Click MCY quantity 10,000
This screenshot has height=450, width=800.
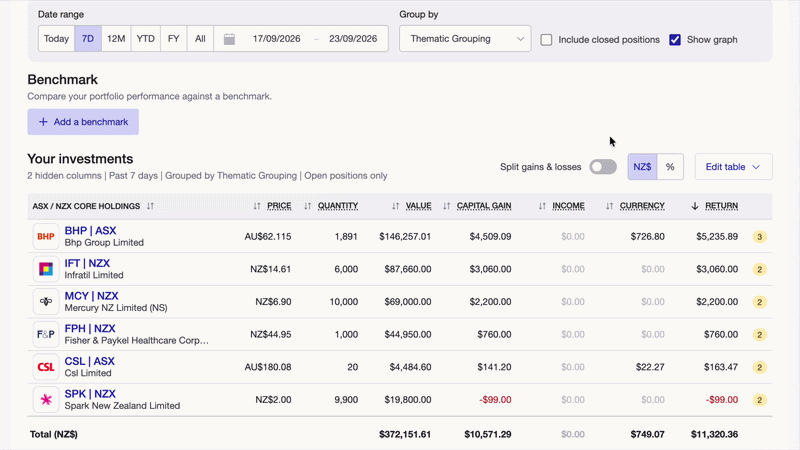click(344, 302)
